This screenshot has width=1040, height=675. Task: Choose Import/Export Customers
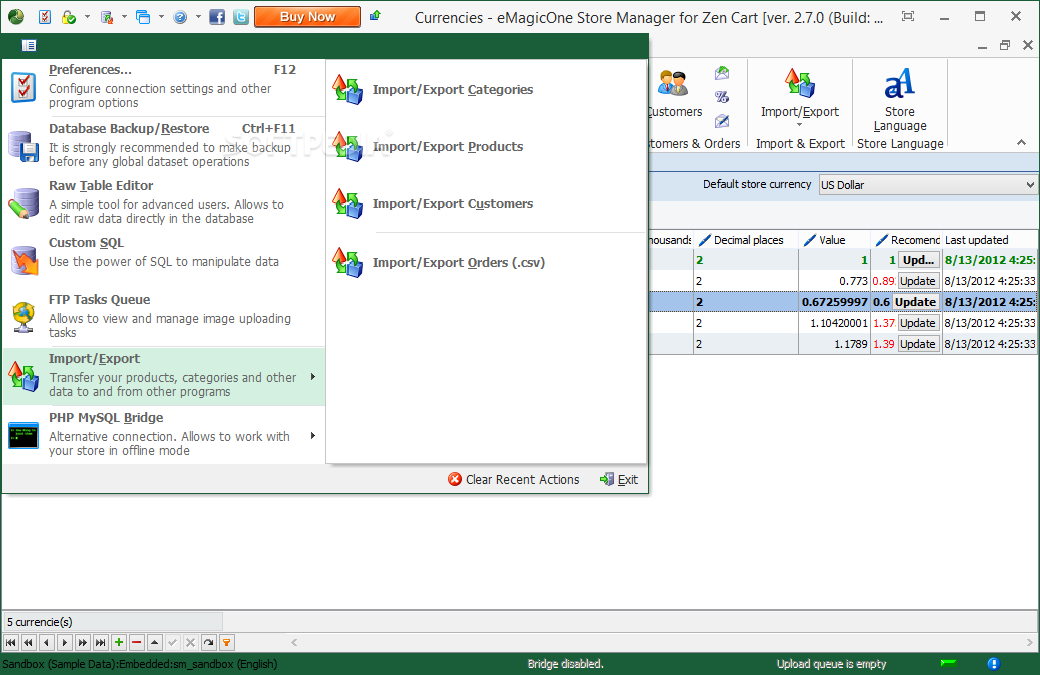tap(486, 204)
